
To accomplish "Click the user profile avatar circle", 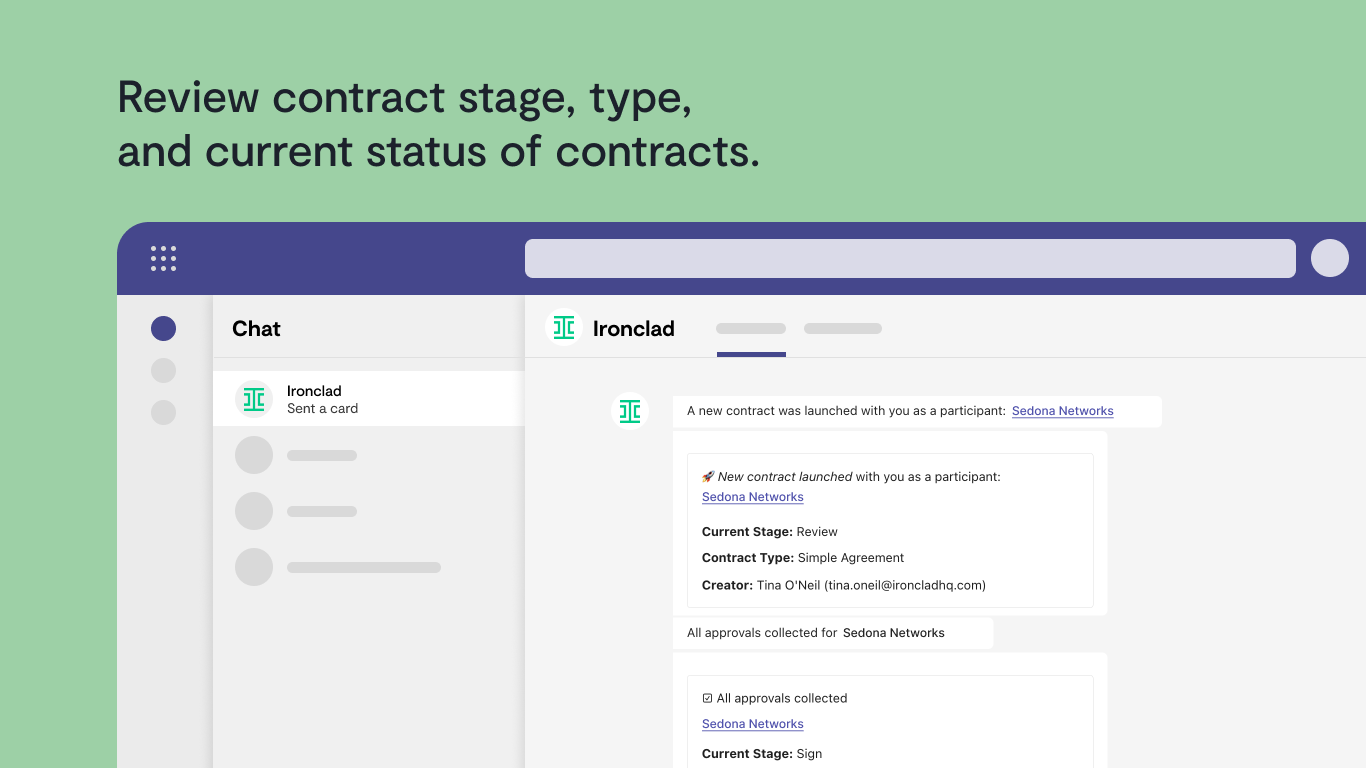I will [1329, 258].
